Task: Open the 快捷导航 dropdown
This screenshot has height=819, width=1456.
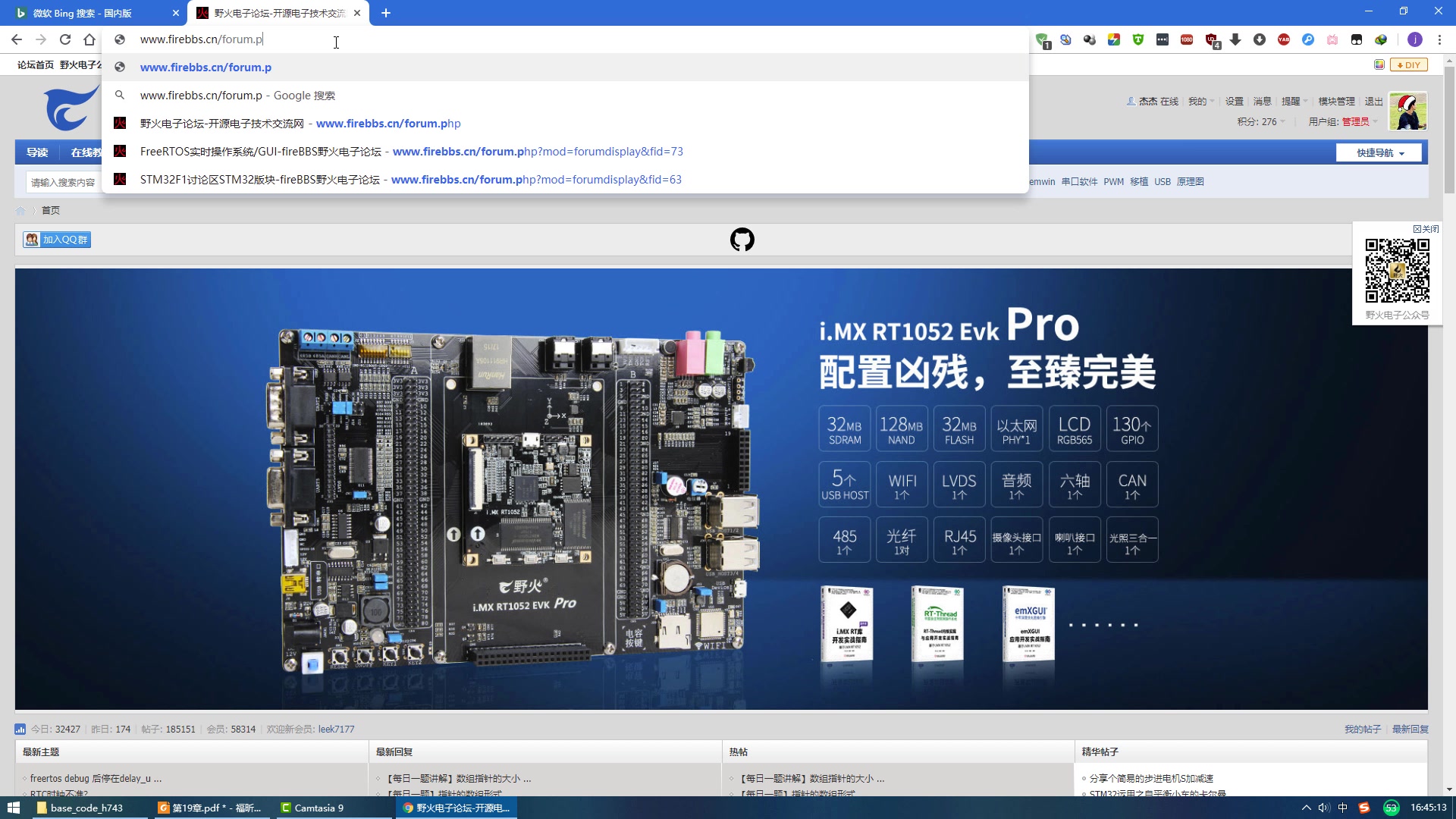Action: point(1379,153)
